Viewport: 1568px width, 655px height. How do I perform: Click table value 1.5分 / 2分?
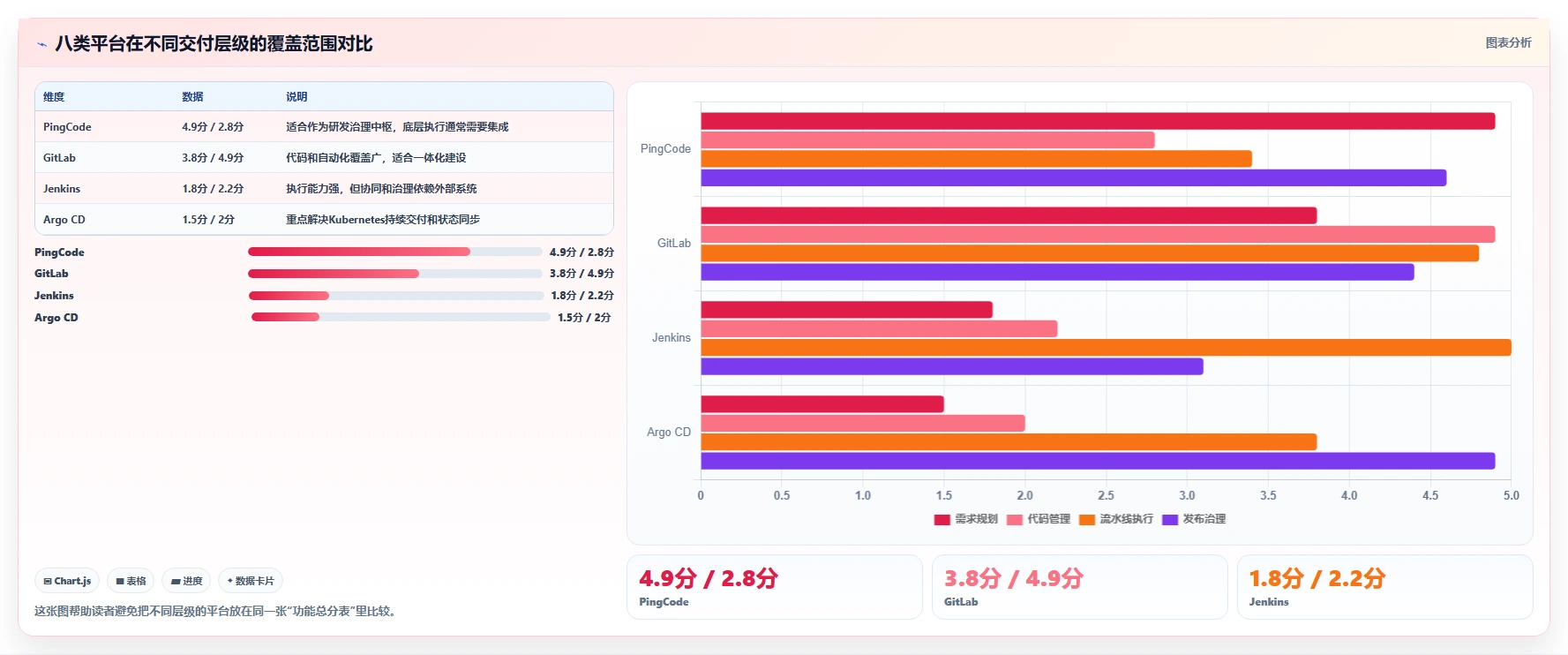(208, 220)
